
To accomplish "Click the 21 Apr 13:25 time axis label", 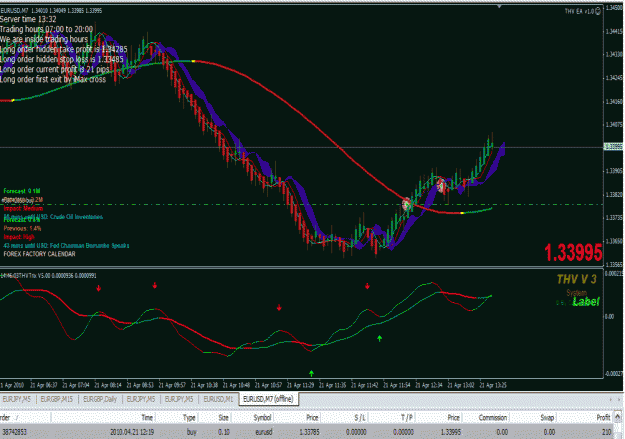I will 493,385.
